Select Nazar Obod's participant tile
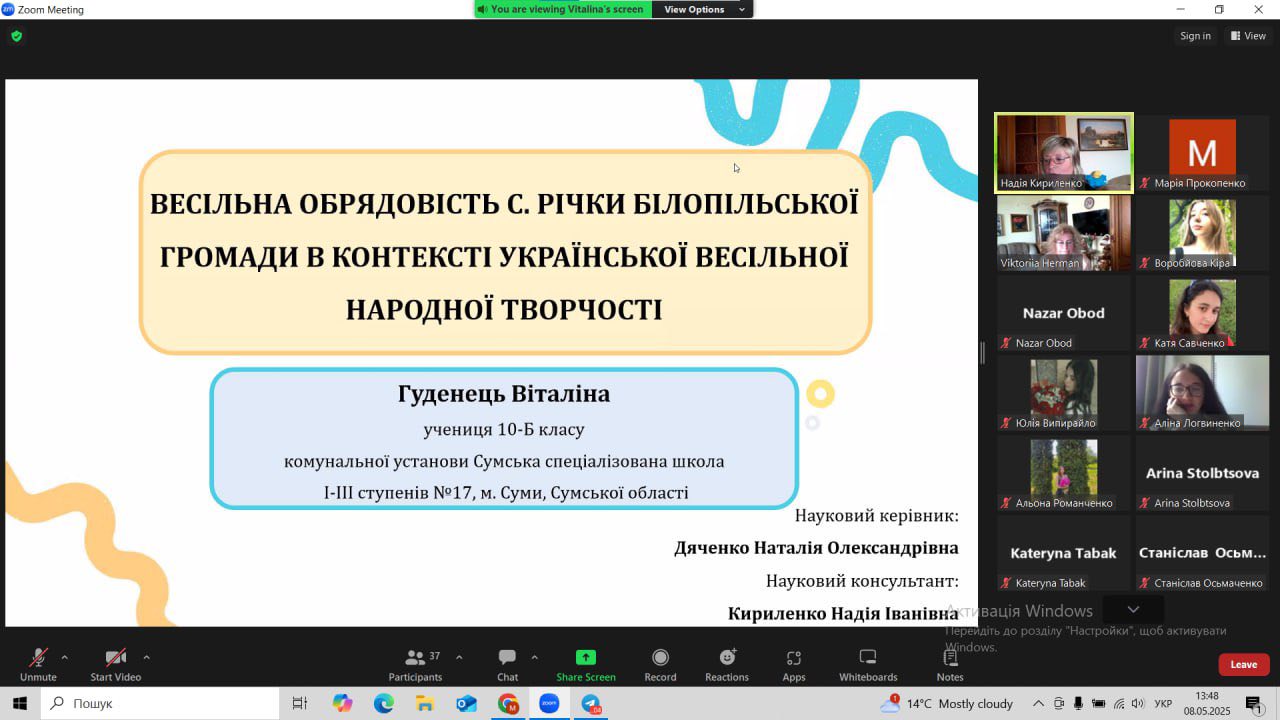Viewport: 1280px width, 720px height. pos(1064,312)
